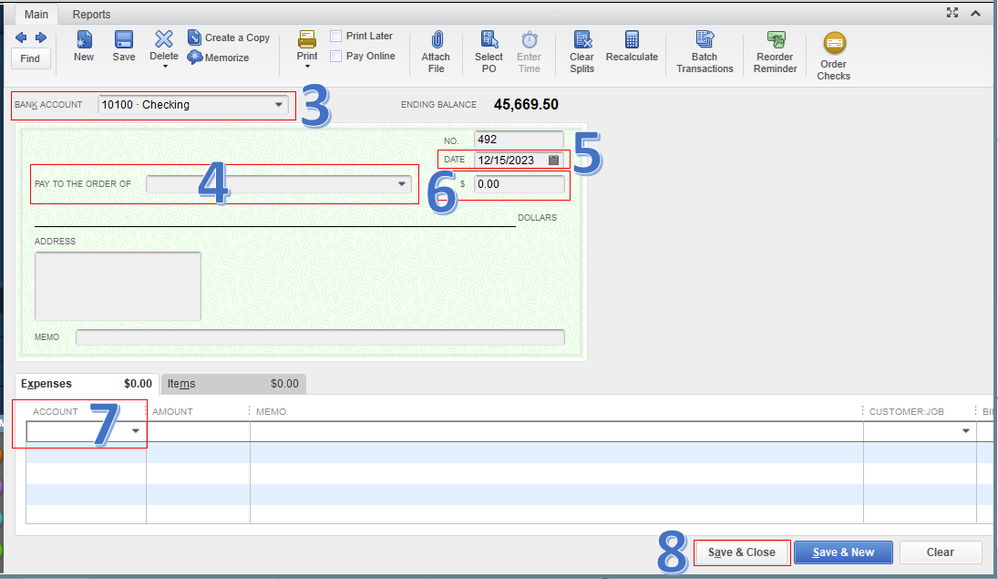Click the check number field 492
This screenshot has height=579, width=998.
click(x=519, y=139)
